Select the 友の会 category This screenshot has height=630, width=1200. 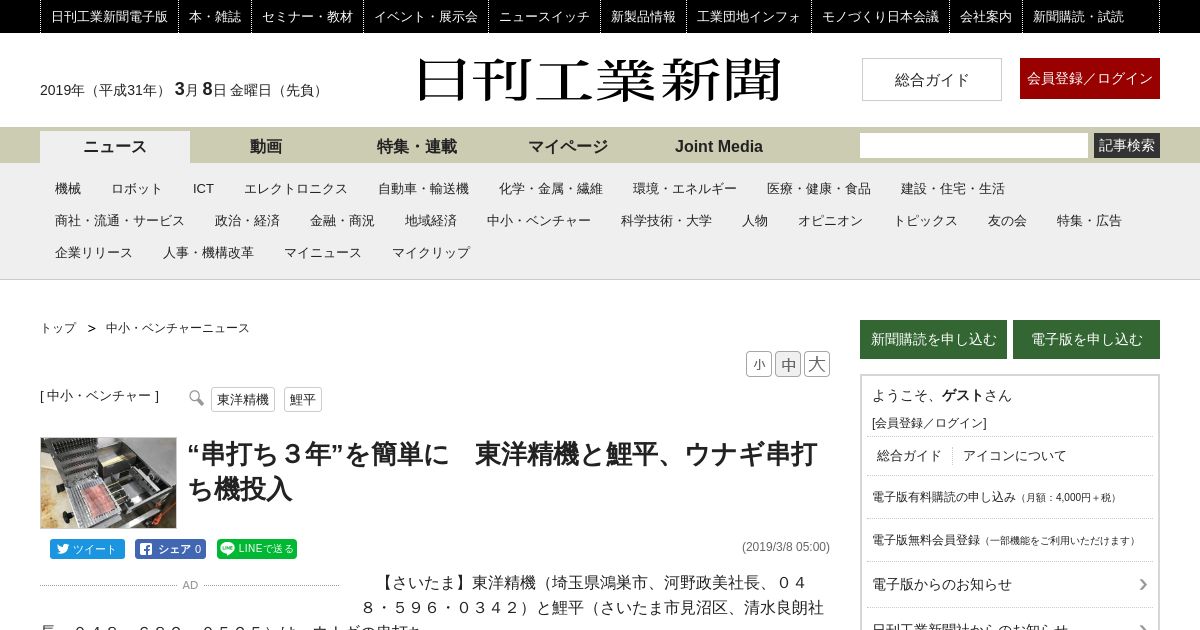1007,220
